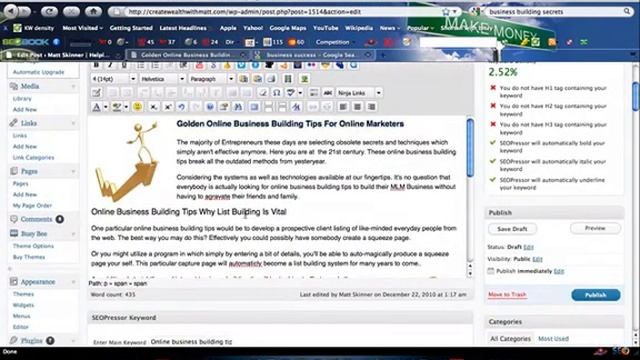This screenshot has width=640, height=360.
Task: Open the Popular bookmarks folder
Action: [420, 28]
